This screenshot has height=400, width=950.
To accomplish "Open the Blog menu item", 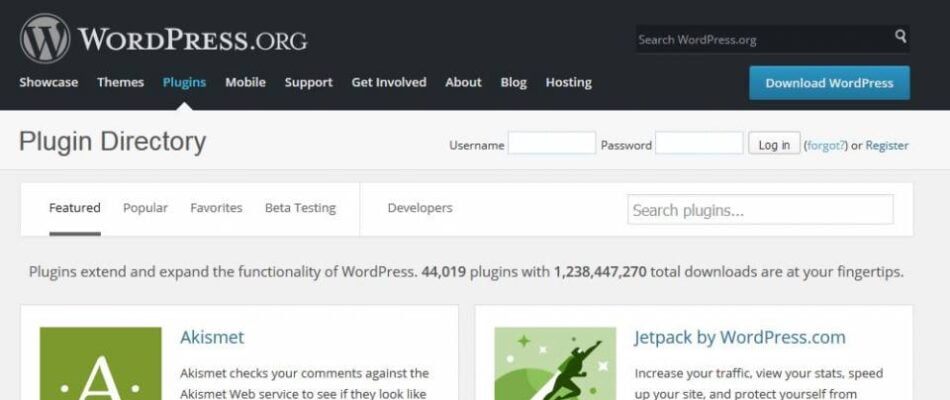I will tap(514, 82).
